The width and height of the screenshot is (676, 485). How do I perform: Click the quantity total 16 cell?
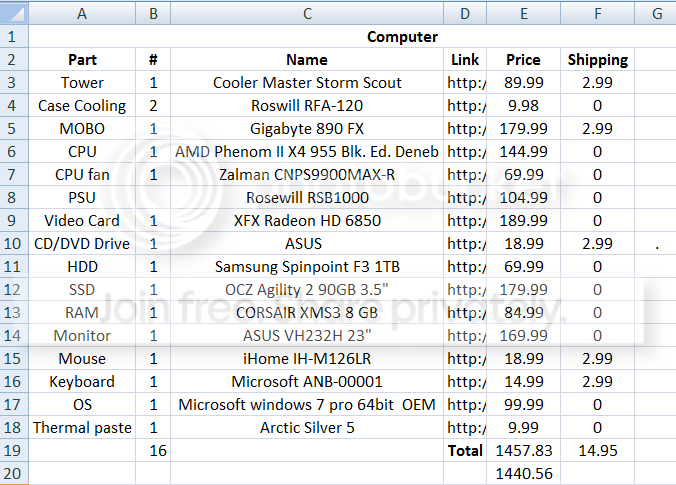coord(153,450)
